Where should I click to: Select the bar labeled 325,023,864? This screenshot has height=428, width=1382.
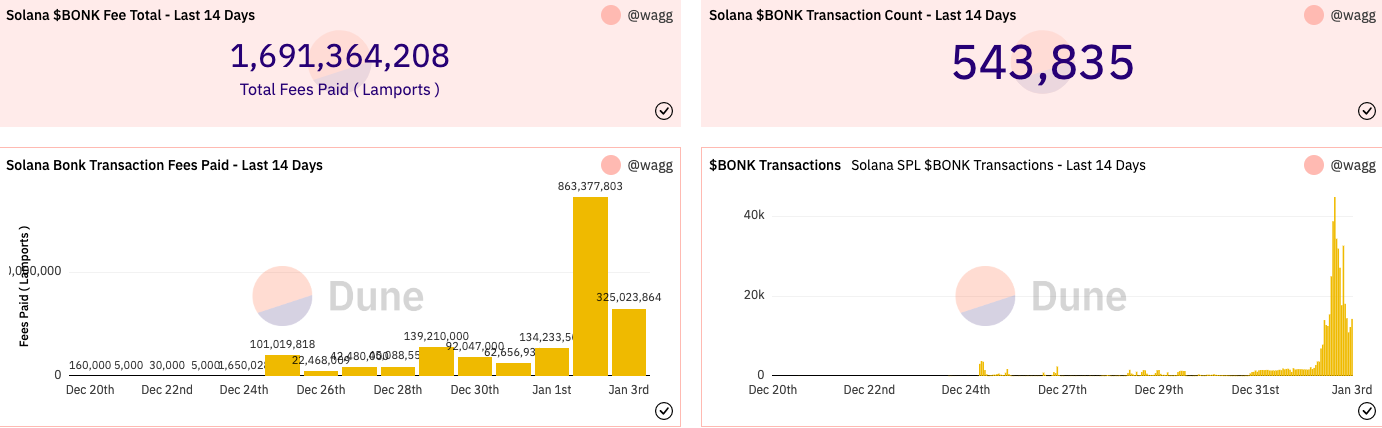tap(629, 342)
